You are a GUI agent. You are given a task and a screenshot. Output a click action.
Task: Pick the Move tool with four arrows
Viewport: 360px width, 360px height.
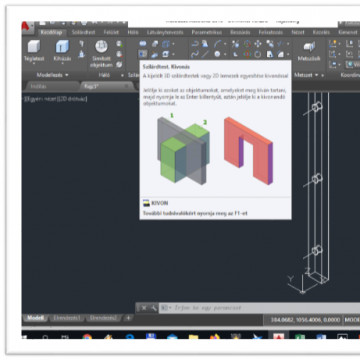pyautogui.click(x=258, y=44)
